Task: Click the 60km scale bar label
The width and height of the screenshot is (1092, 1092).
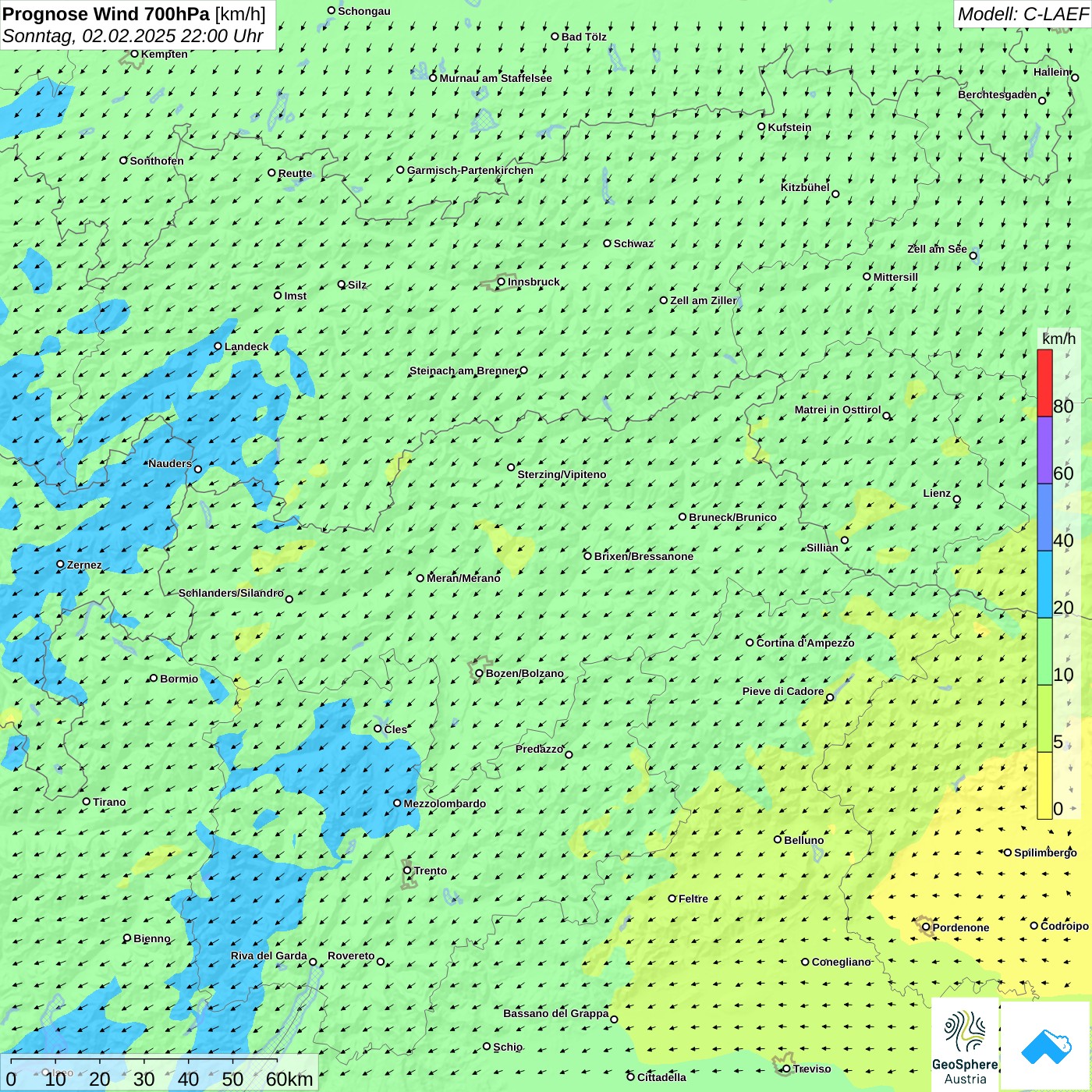Action: (x=289, y=1080)
